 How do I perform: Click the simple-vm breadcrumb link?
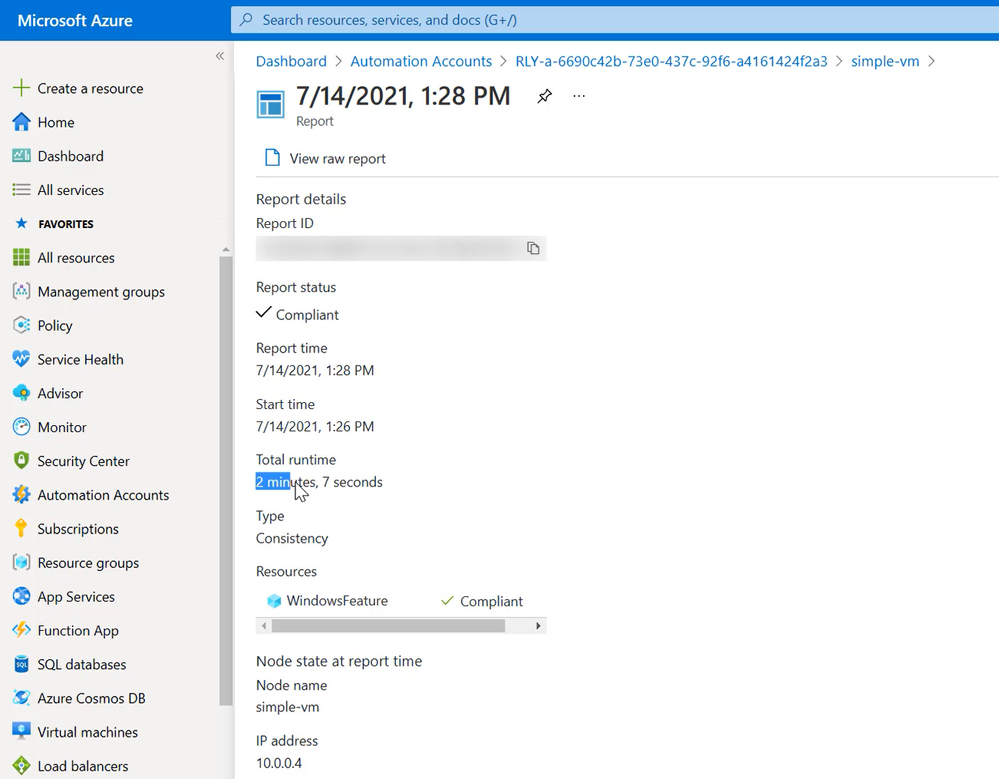[x=885, y=61]
